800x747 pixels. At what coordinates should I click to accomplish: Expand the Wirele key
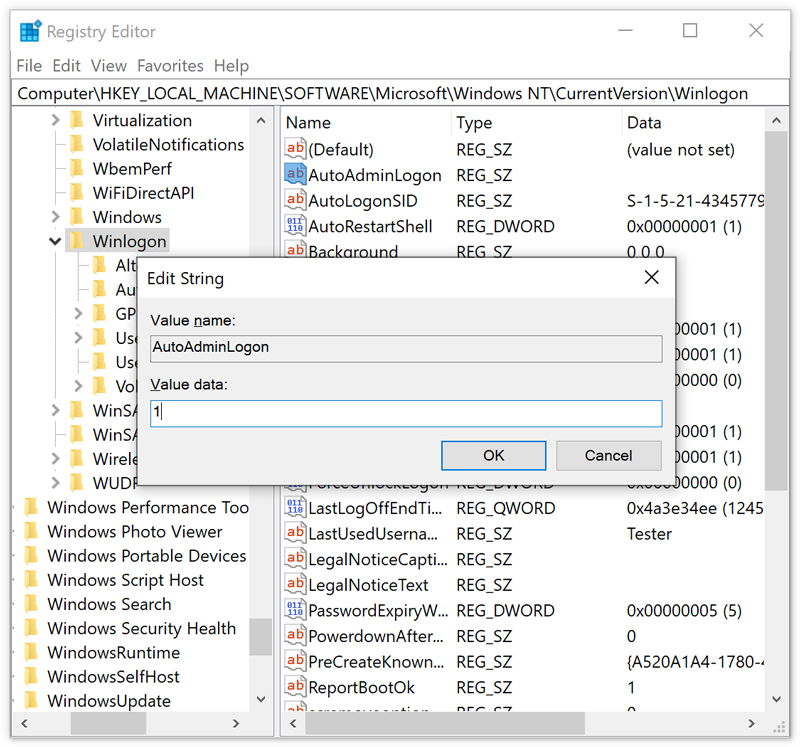56,458
